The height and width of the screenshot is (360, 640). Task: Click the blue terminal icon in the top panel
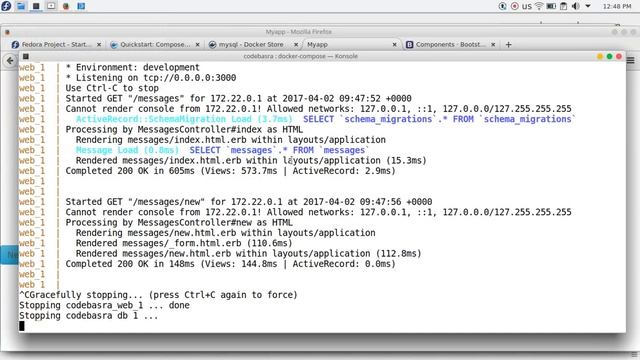click(81, 6)
